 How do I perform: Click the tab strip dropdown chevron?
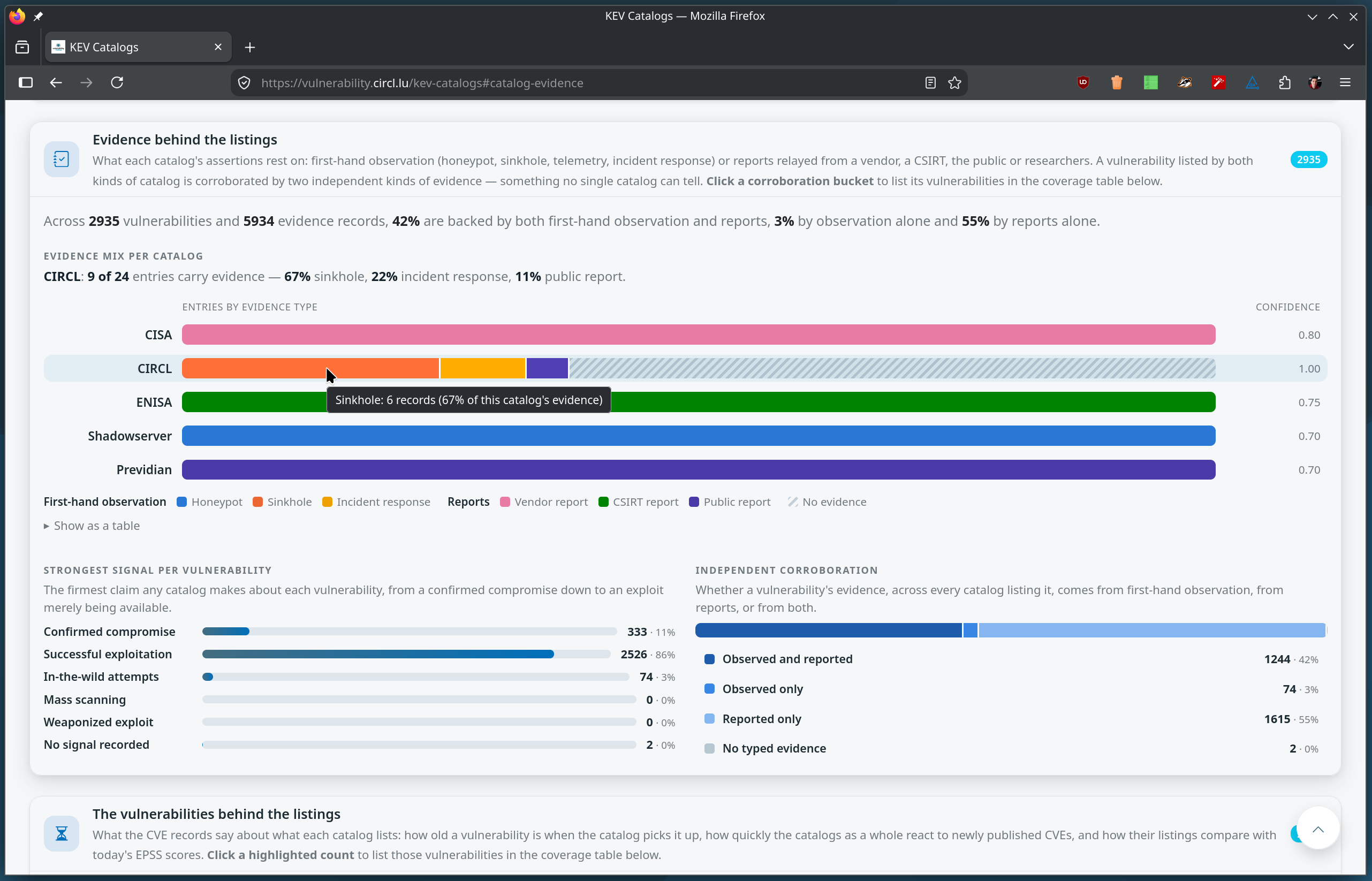pyautogui.click(x=1348, y=47)
